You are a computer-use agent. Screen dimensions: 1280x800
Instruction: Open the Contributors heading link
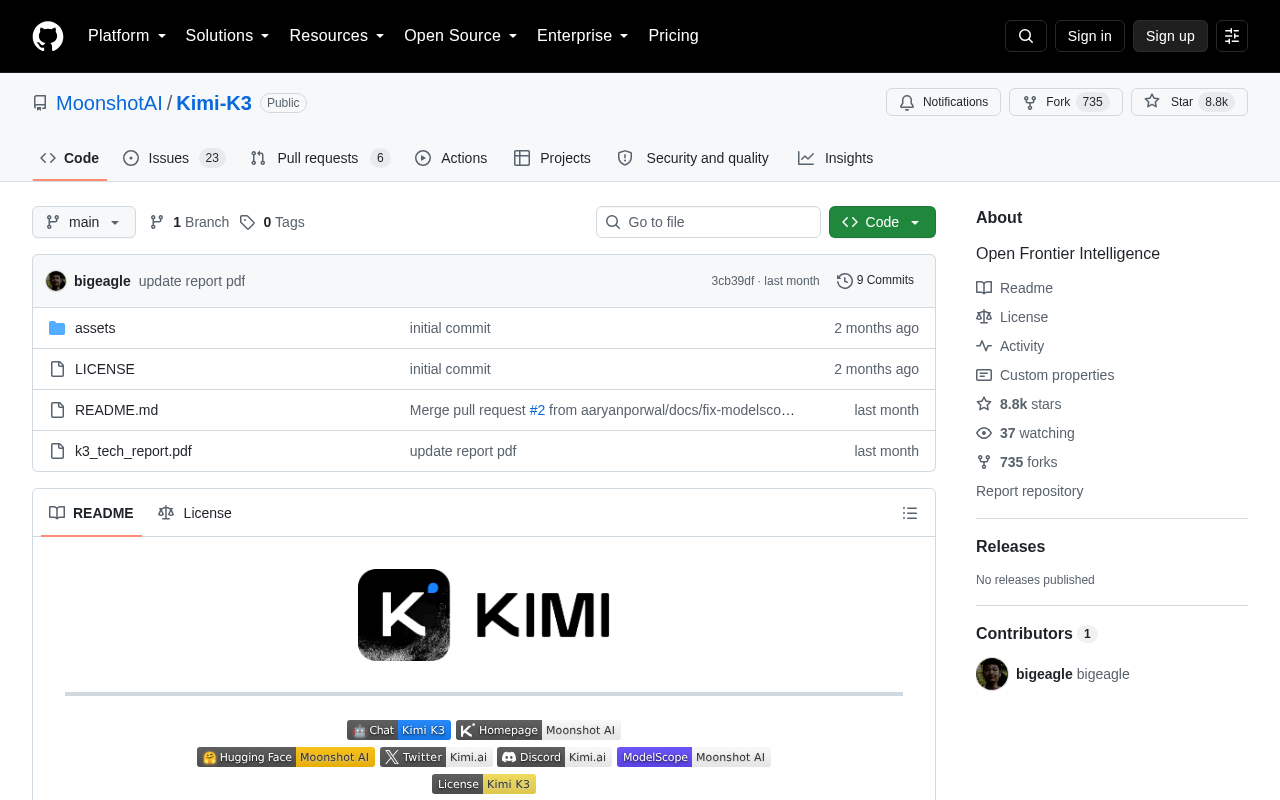1036,634
